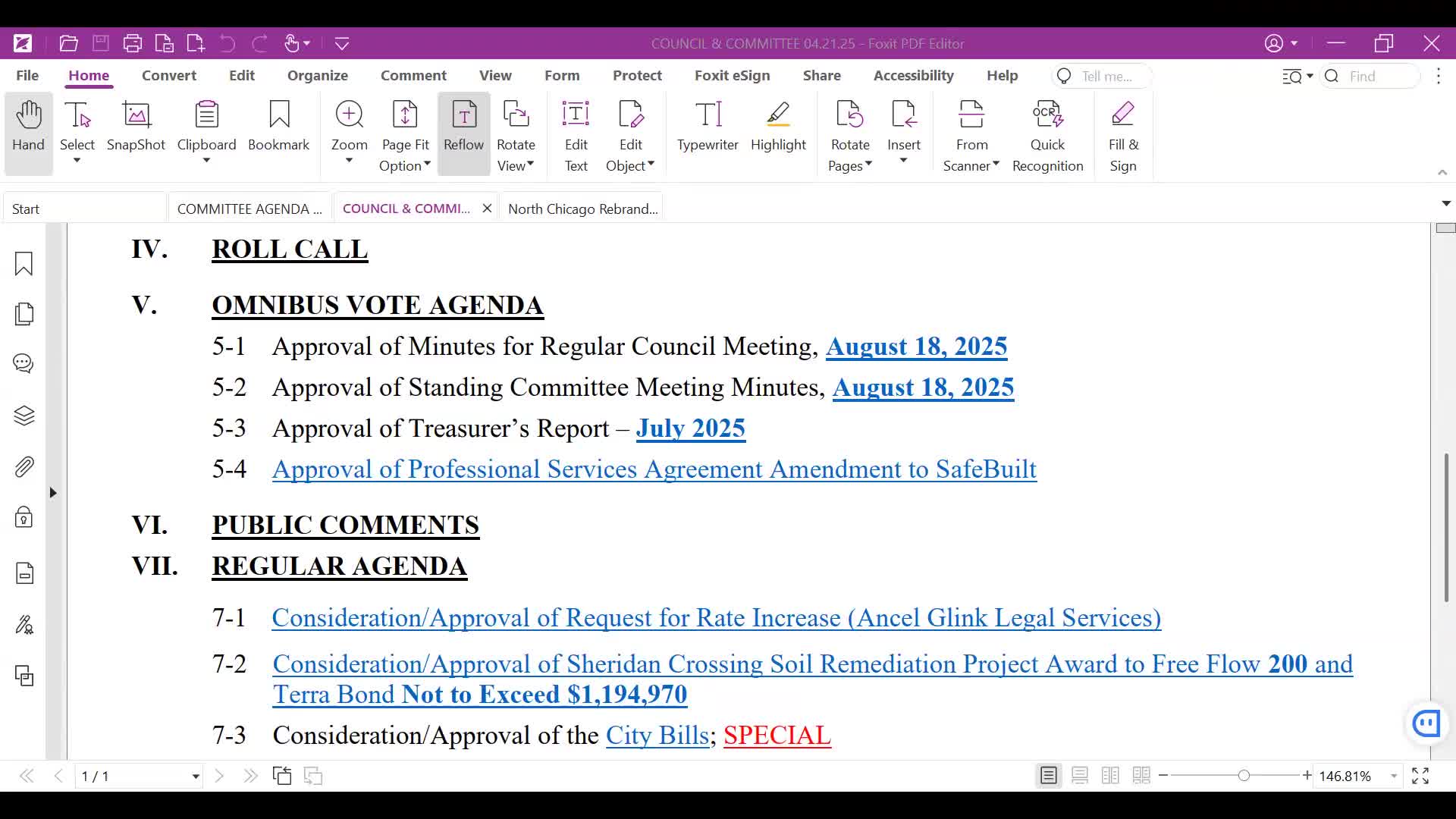
Task: Click the Typewriter tool icon
Action: pyautogui.click(x=708, y=115)
